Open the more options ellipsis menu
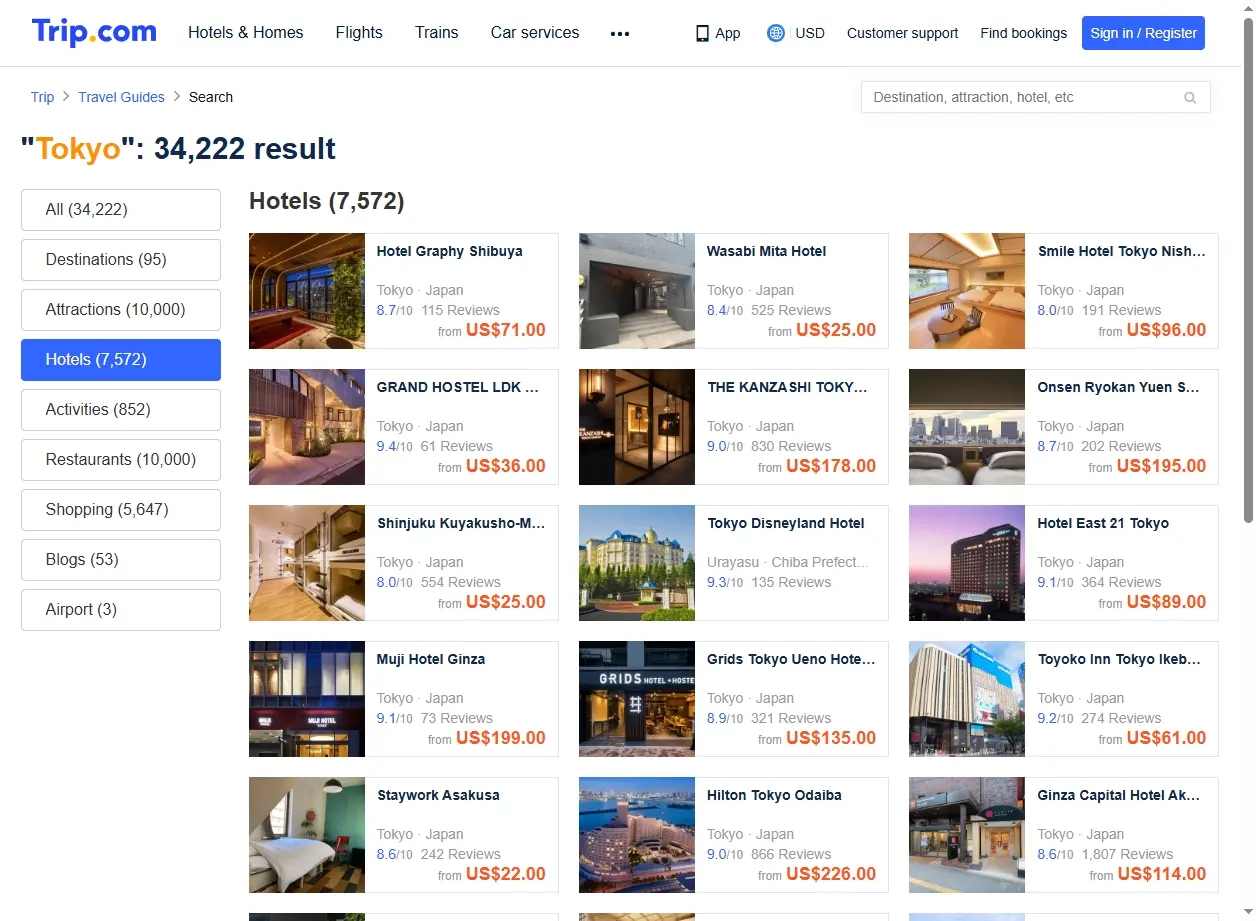Viewport: 1256px width, 921px height. pyautogui.click(x=620, y=33)
